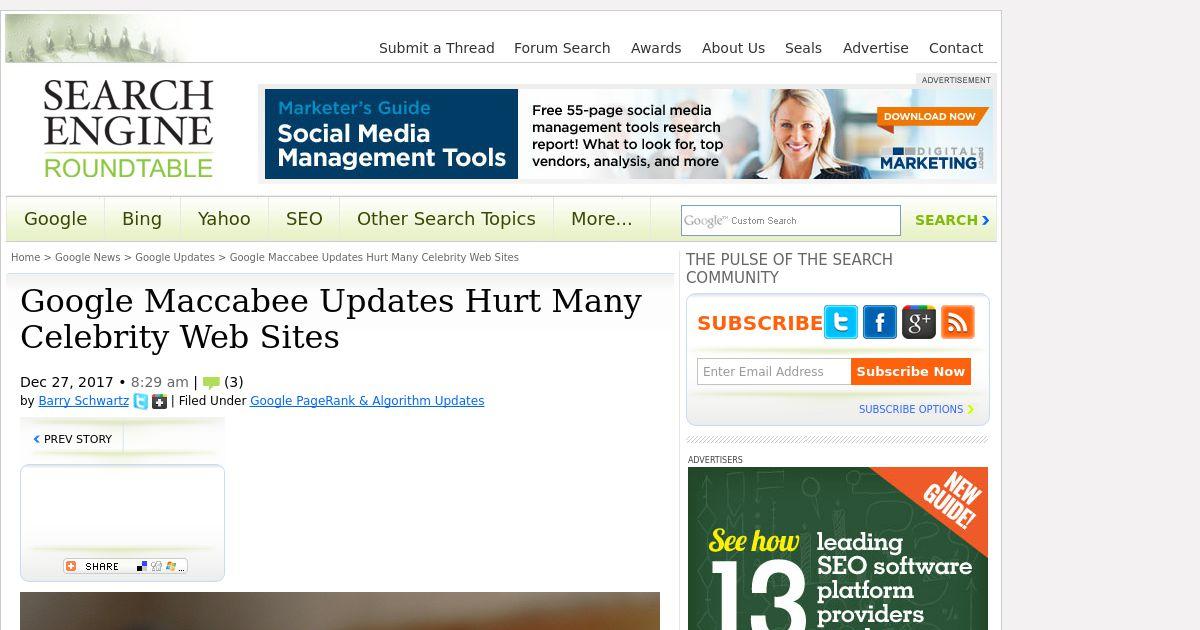Click the Social Media Management Tools banner ad

[628, 134]
